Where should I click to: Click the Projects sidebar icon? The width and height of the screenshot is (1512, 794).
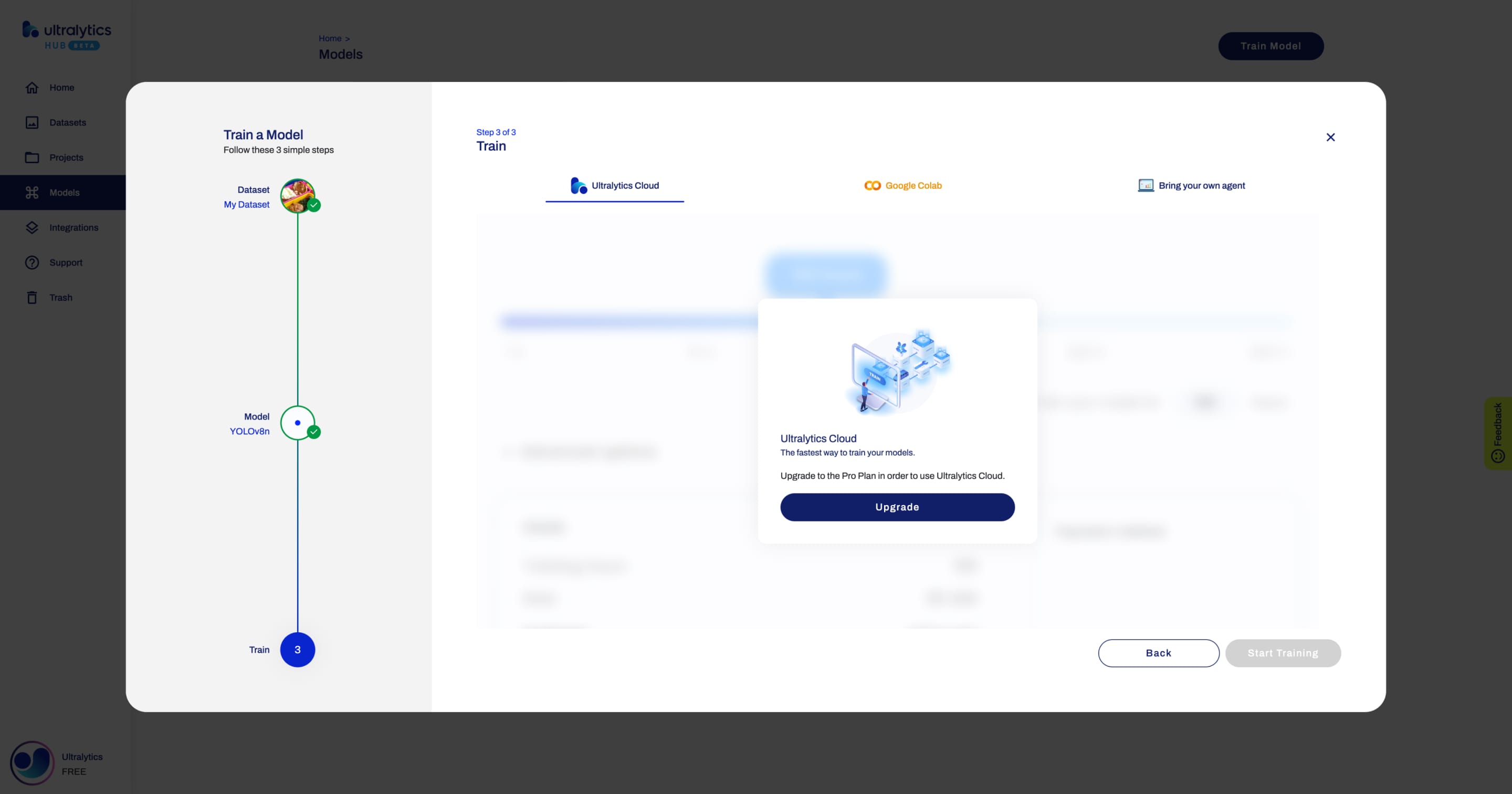[32, 158]
